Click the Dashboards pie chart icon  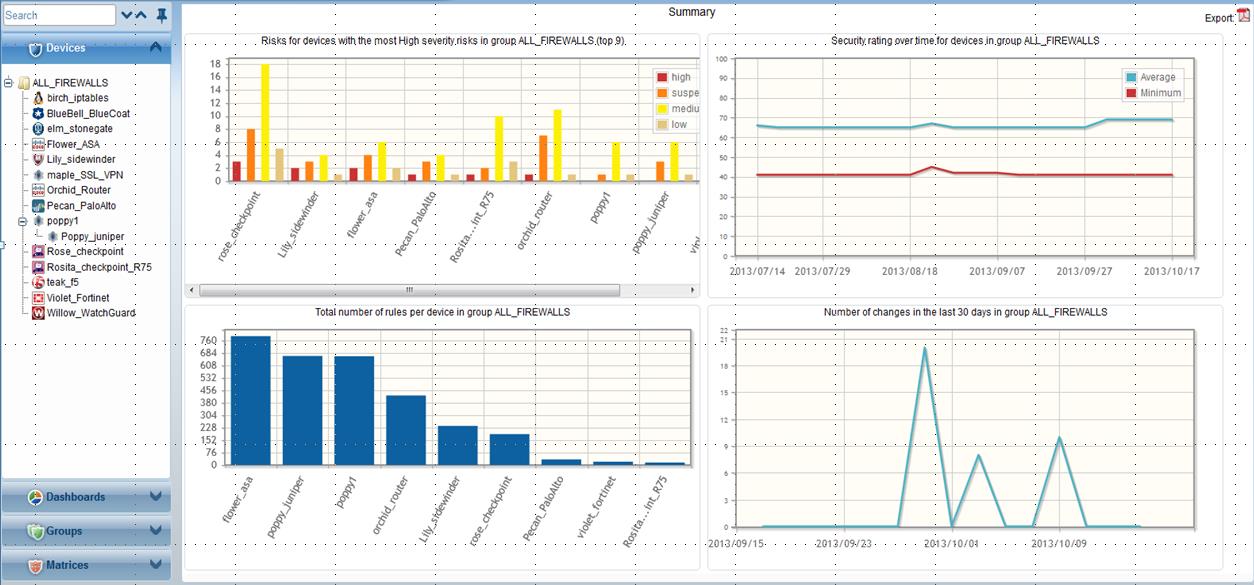point(34,497)
